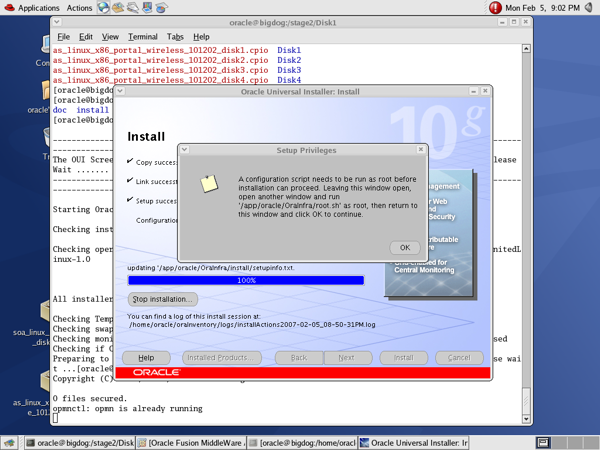The image size is (600, 450).
Task: Launch spreadsheet icon in panel
Action: tap(161, 7)
